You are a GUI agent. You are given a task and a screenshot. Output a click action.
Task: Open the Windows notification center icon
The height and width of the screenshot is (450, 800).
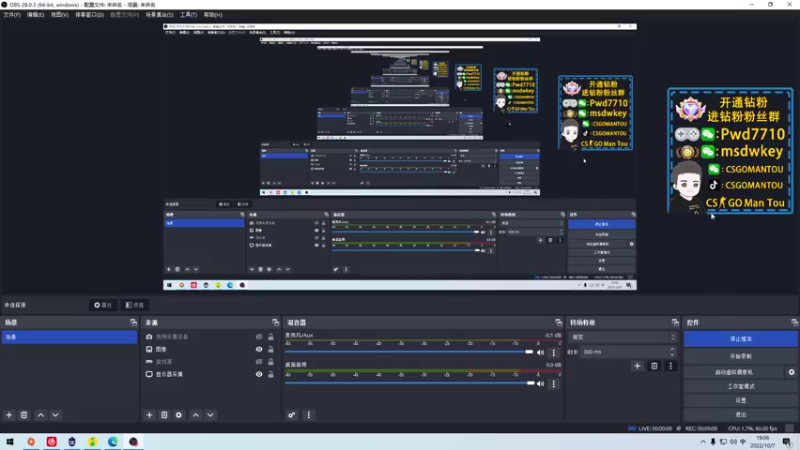click(787, 441)
